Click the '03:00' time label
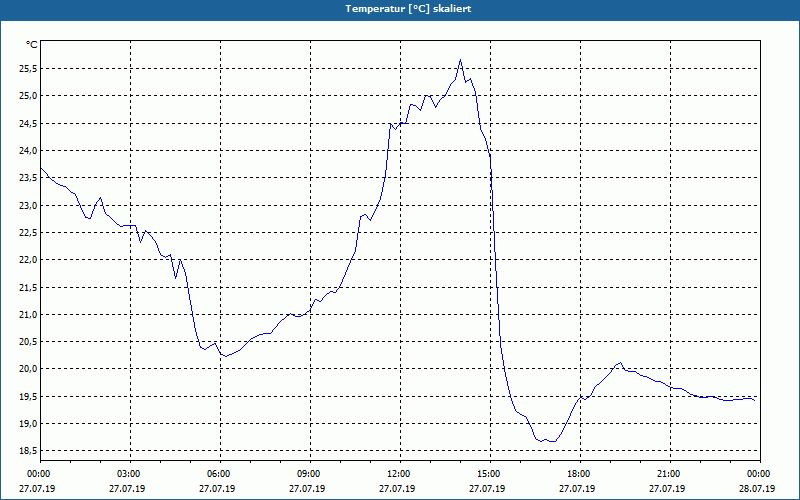Screen dimensions: 800x500 [130, 474]
